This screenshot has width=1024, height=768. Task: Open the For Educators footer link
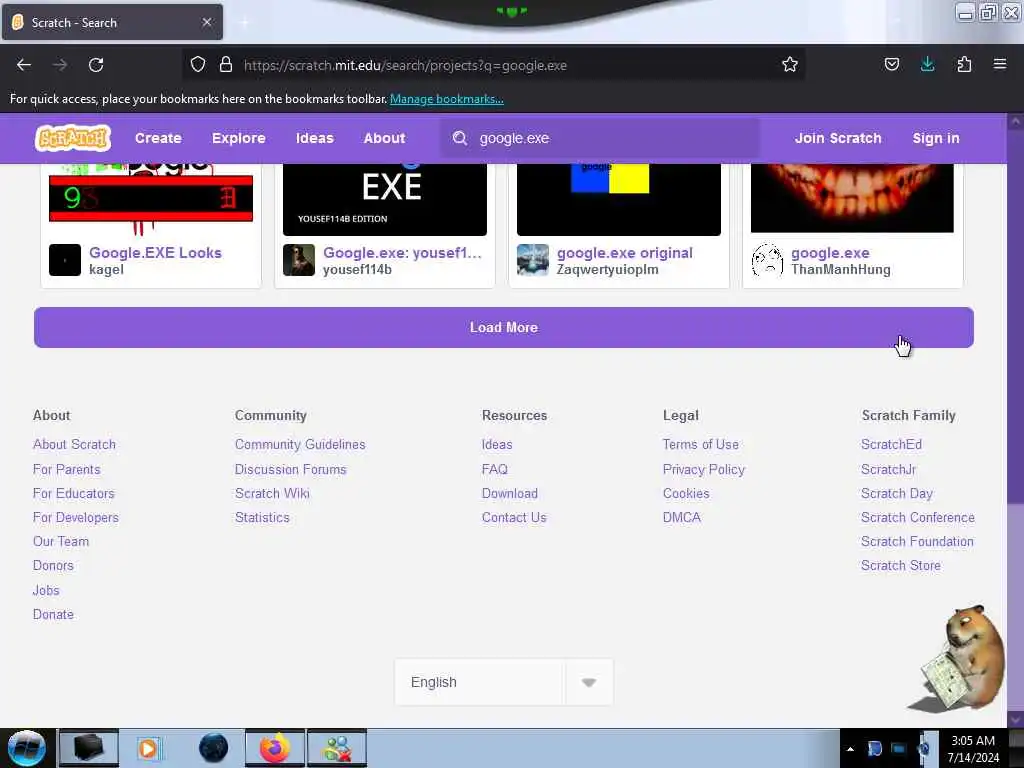74,493
